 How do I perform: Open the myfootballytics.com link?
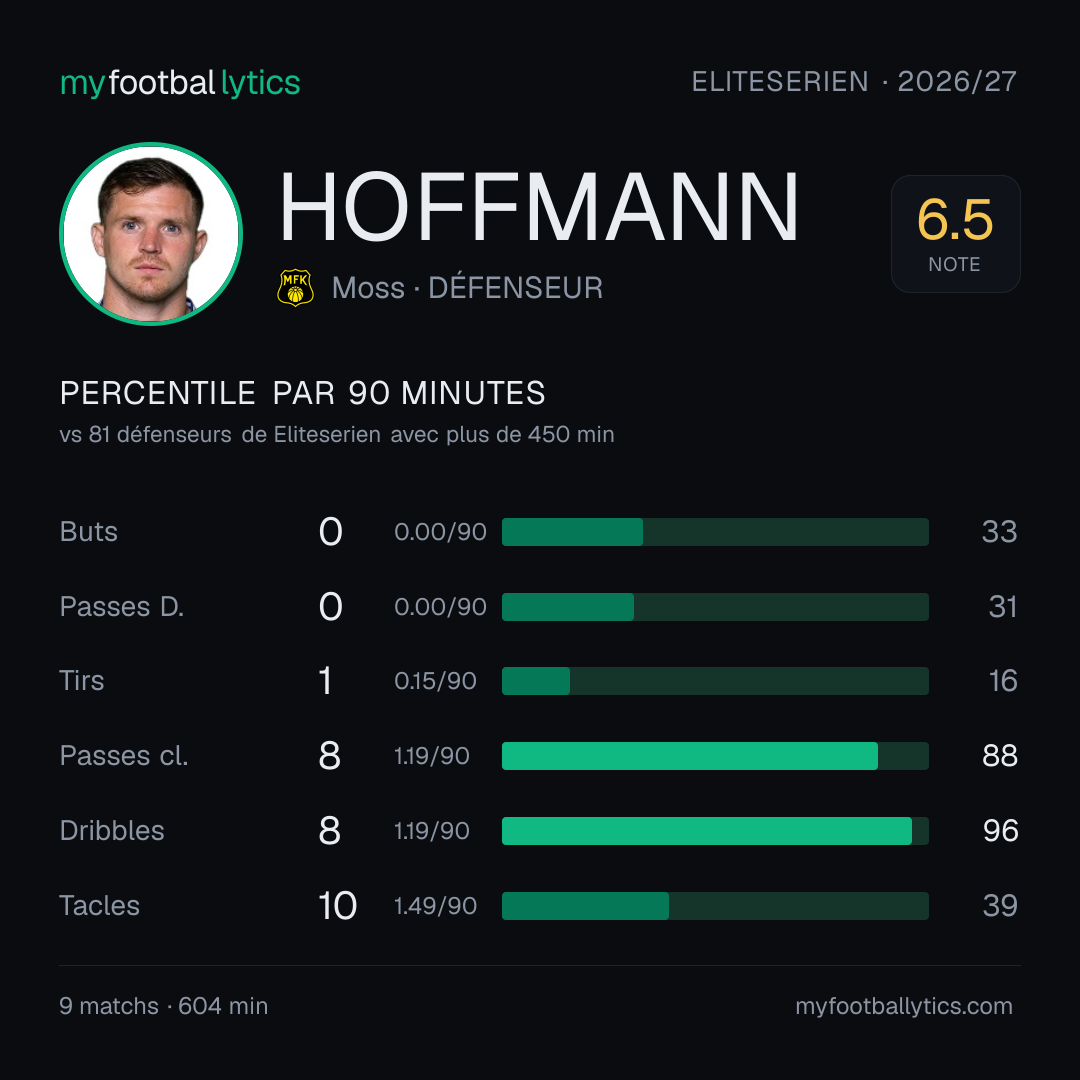[x=904, y=1006]
